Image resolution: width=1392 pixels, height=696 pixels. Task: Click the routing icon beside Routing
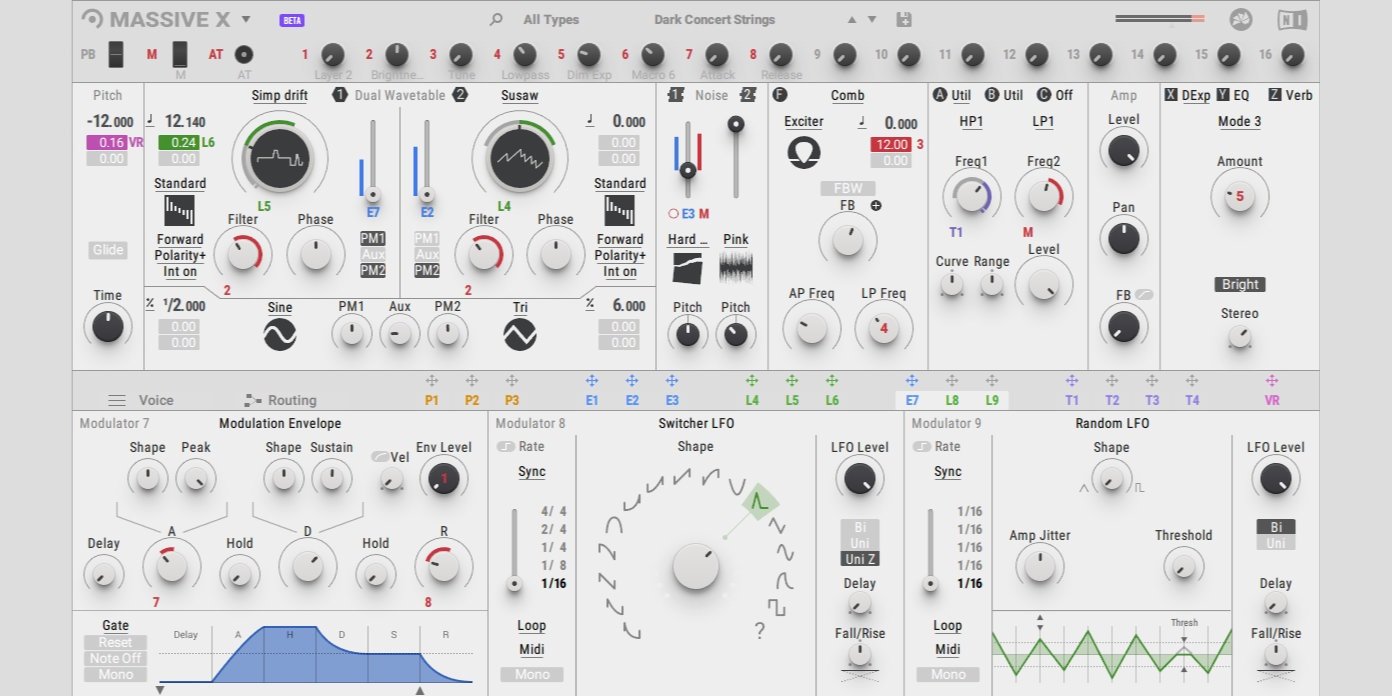252,400
